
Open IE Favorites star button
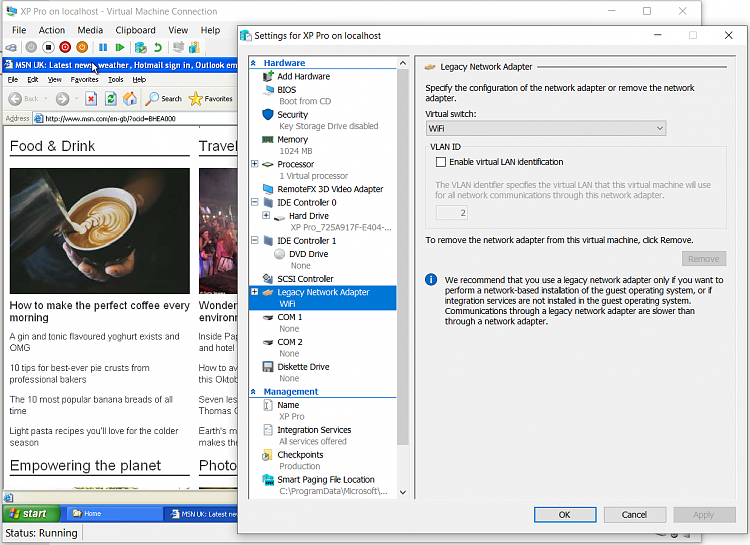211,99
